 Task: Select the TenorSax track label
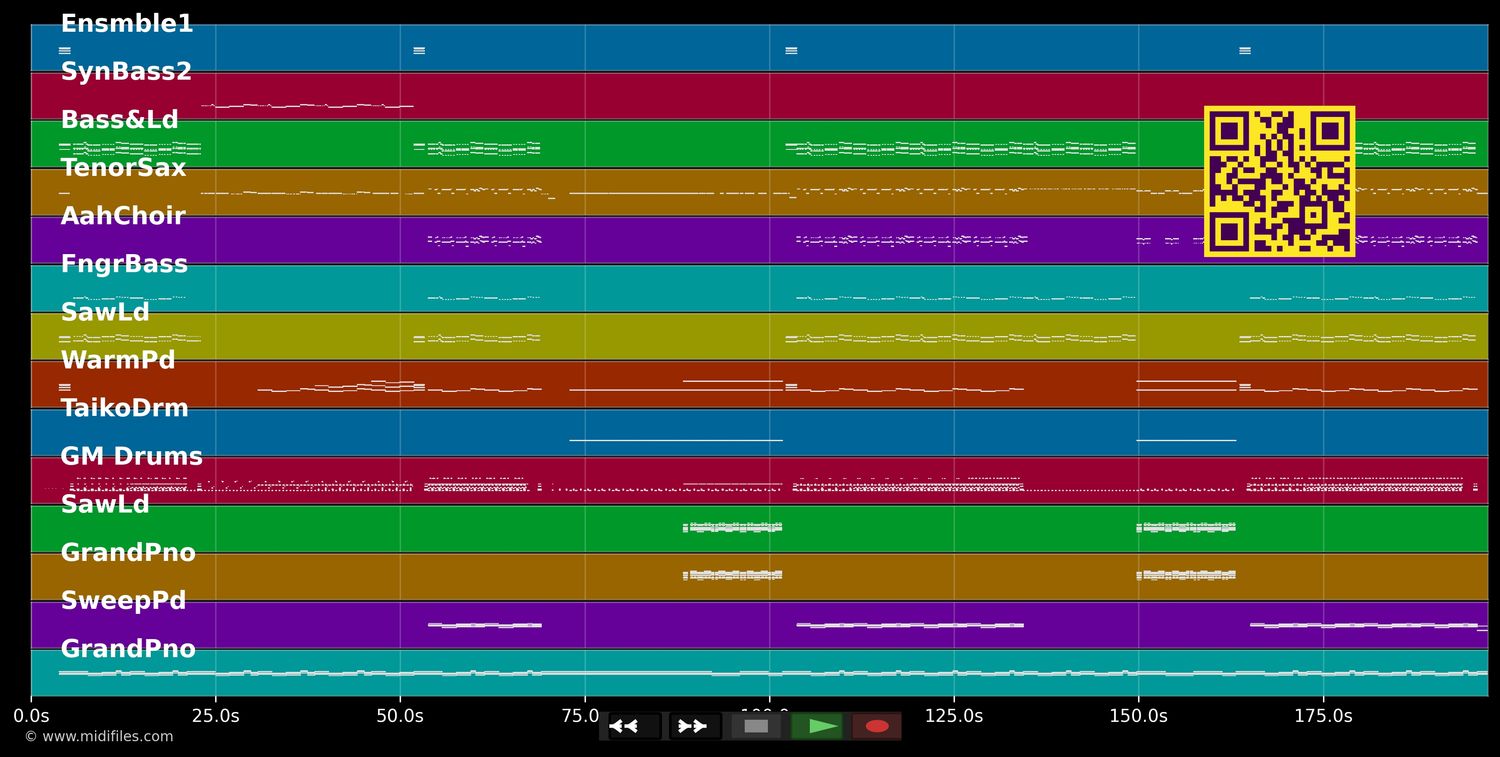click(x=123, y=168)
